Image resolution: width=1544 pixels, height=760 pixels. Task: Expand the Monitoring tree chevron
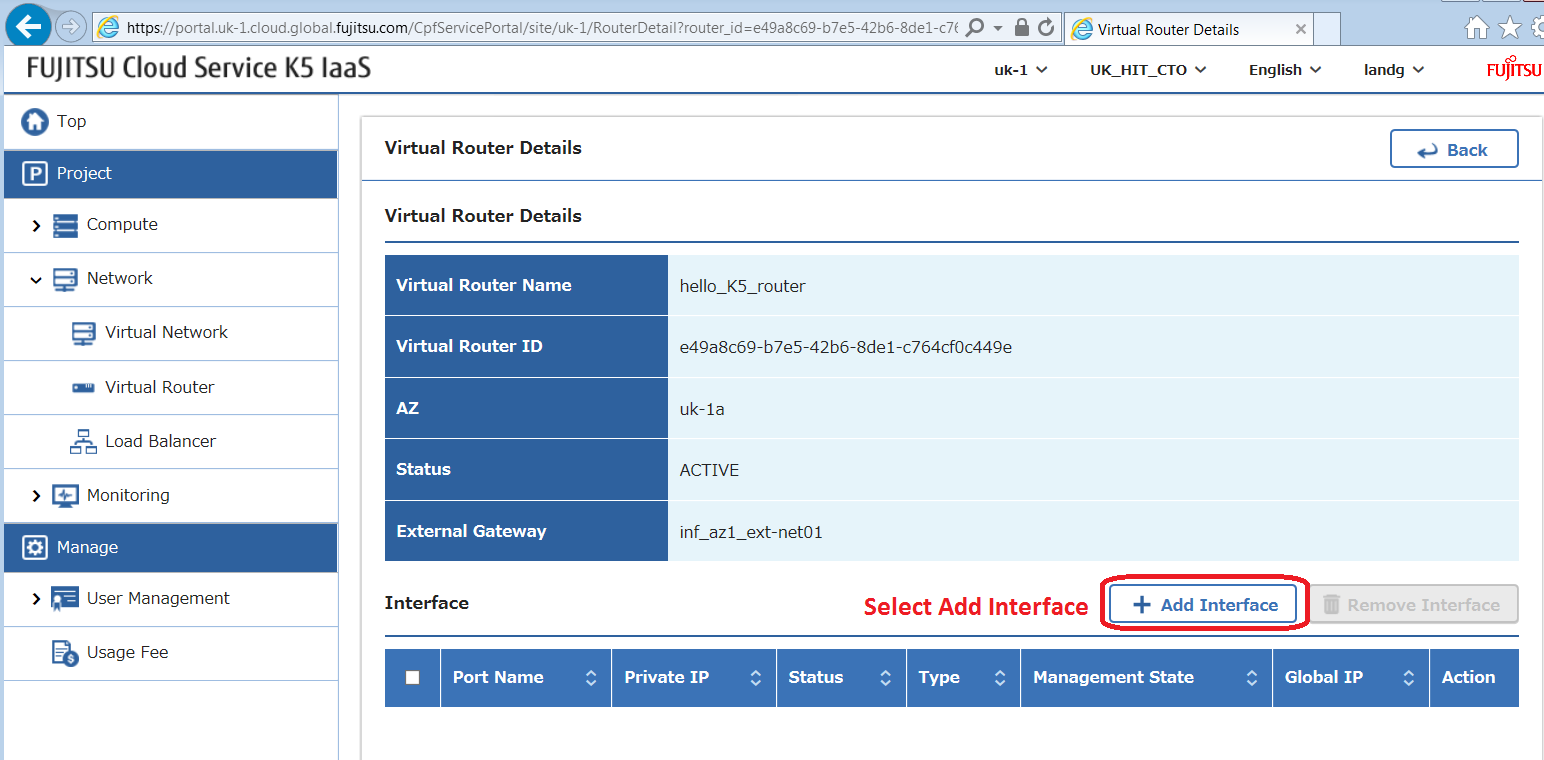[37, 496]
